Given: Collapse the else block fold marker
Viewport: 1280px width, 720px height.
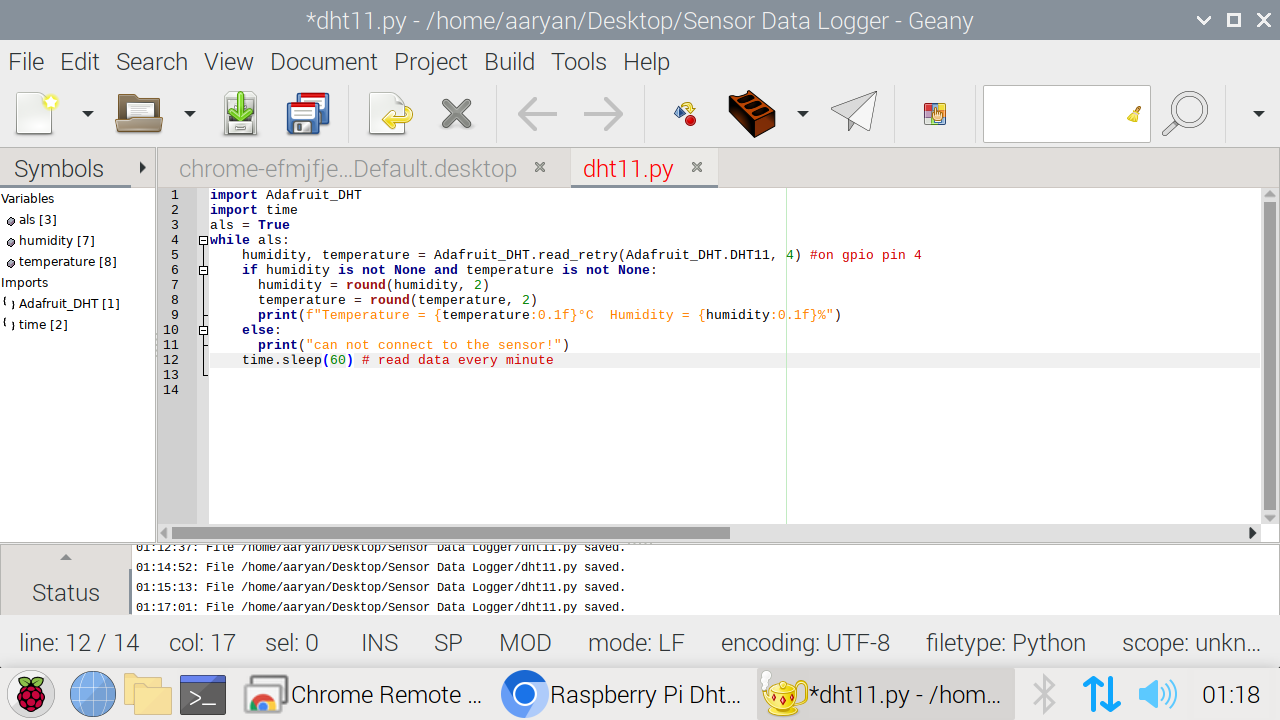Looking at the screenshot, I should [203, 330].
